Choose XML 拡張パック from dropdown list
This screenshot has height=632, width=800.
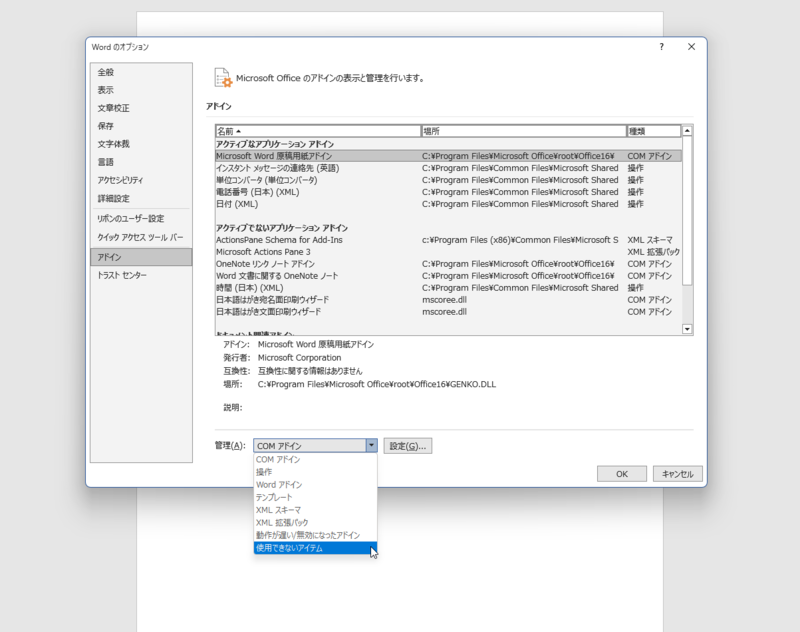pos(315,523)
